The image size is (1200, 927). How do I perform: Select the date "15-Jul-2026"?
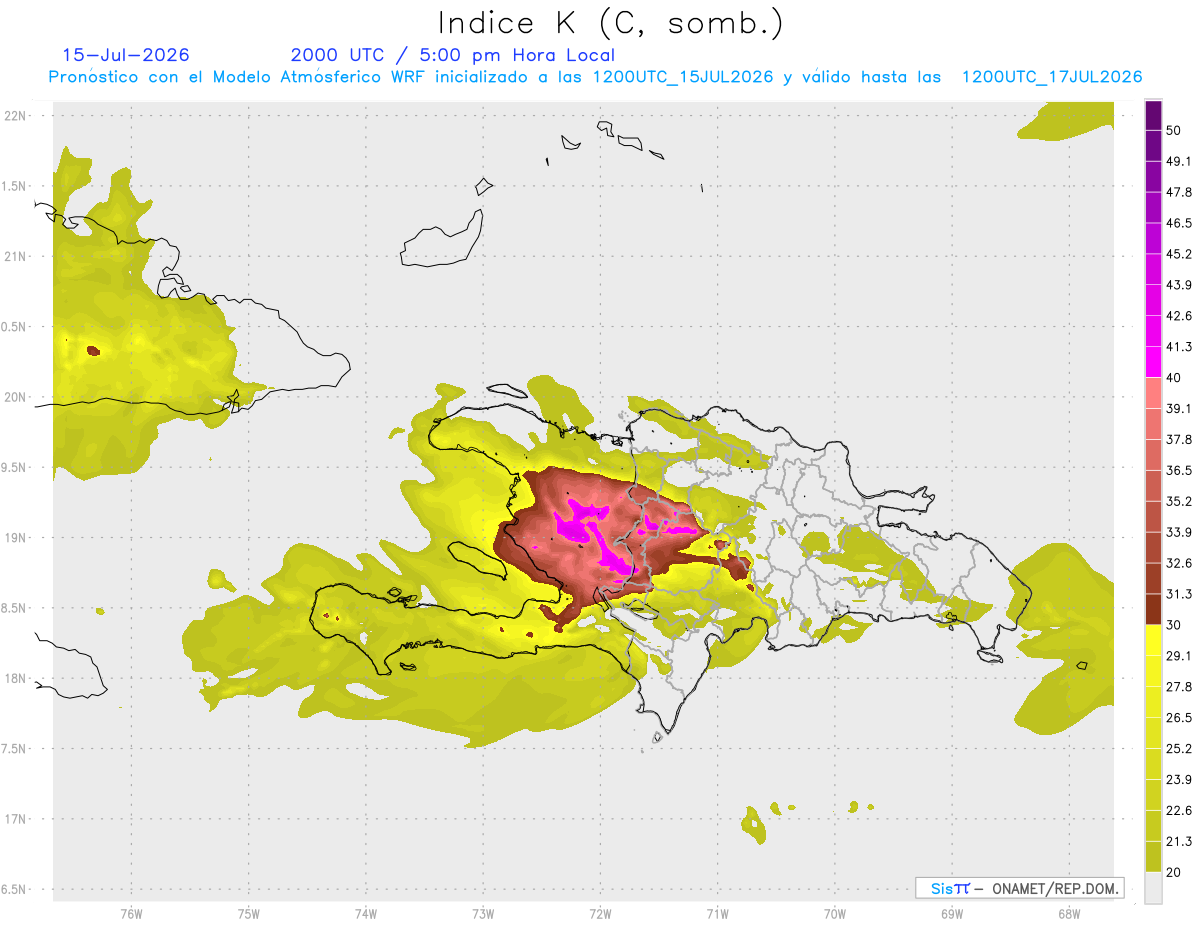(126, 55)
